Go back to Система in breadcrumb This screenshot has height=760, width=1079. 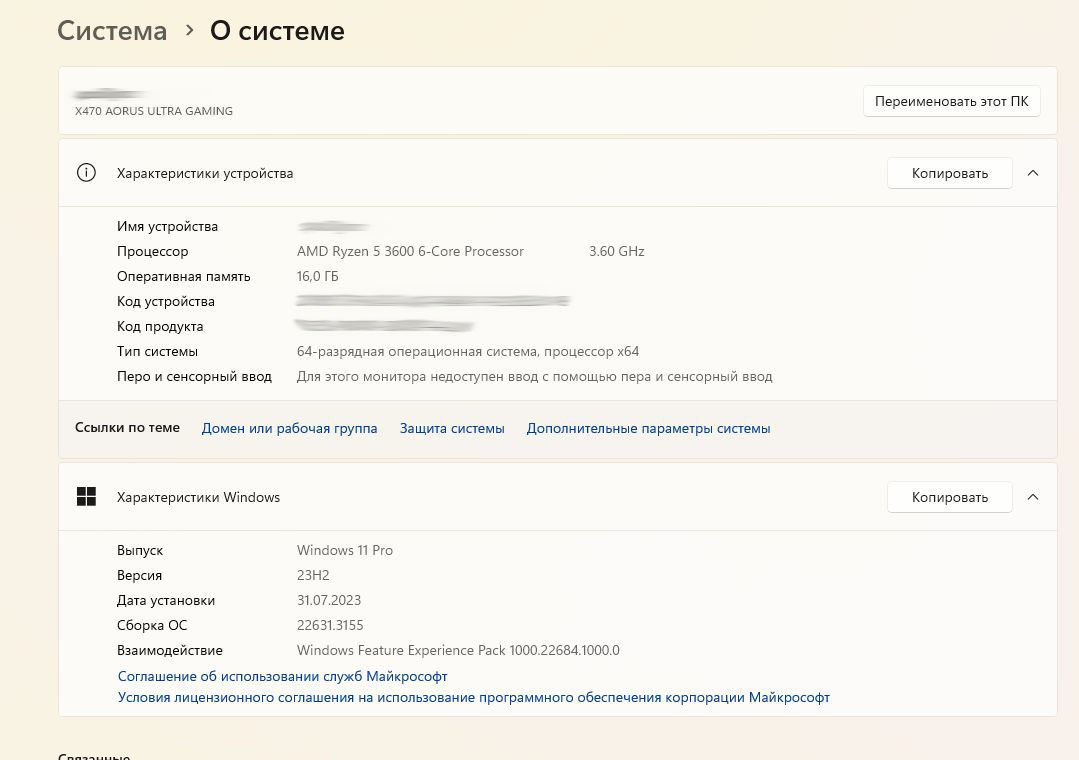click(112, 31)
